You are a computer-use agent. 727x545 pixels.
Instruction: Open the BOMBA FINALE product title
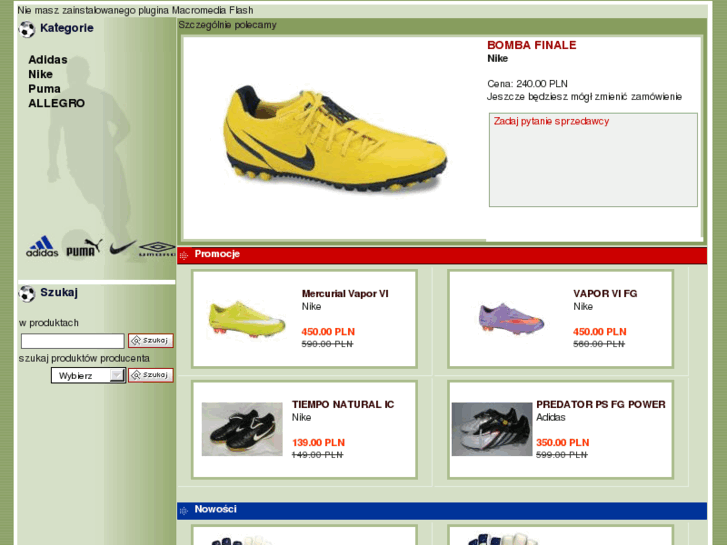(x=531, y=45)
